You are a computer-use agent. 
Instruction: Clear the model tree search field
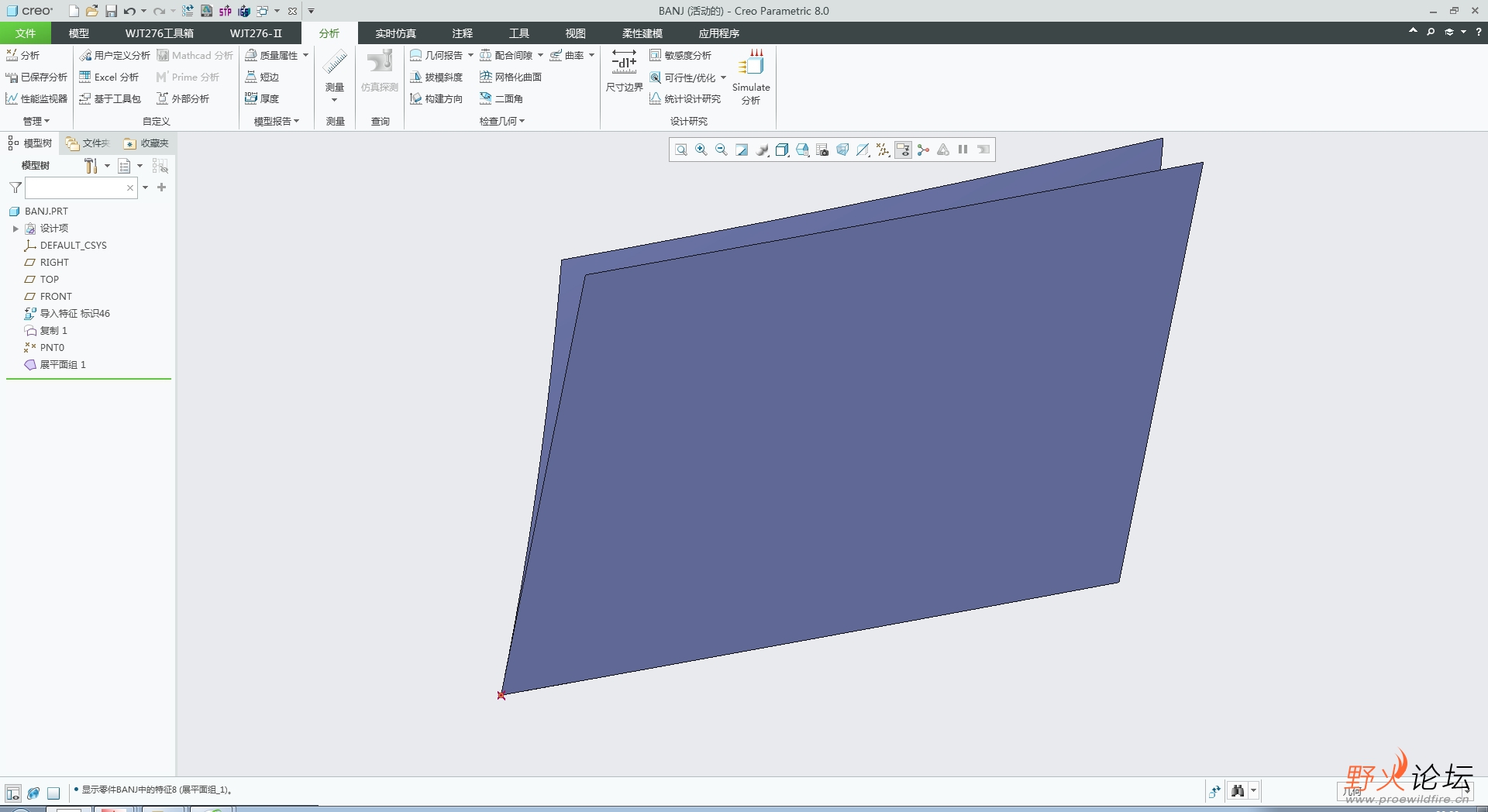(130, 188)
